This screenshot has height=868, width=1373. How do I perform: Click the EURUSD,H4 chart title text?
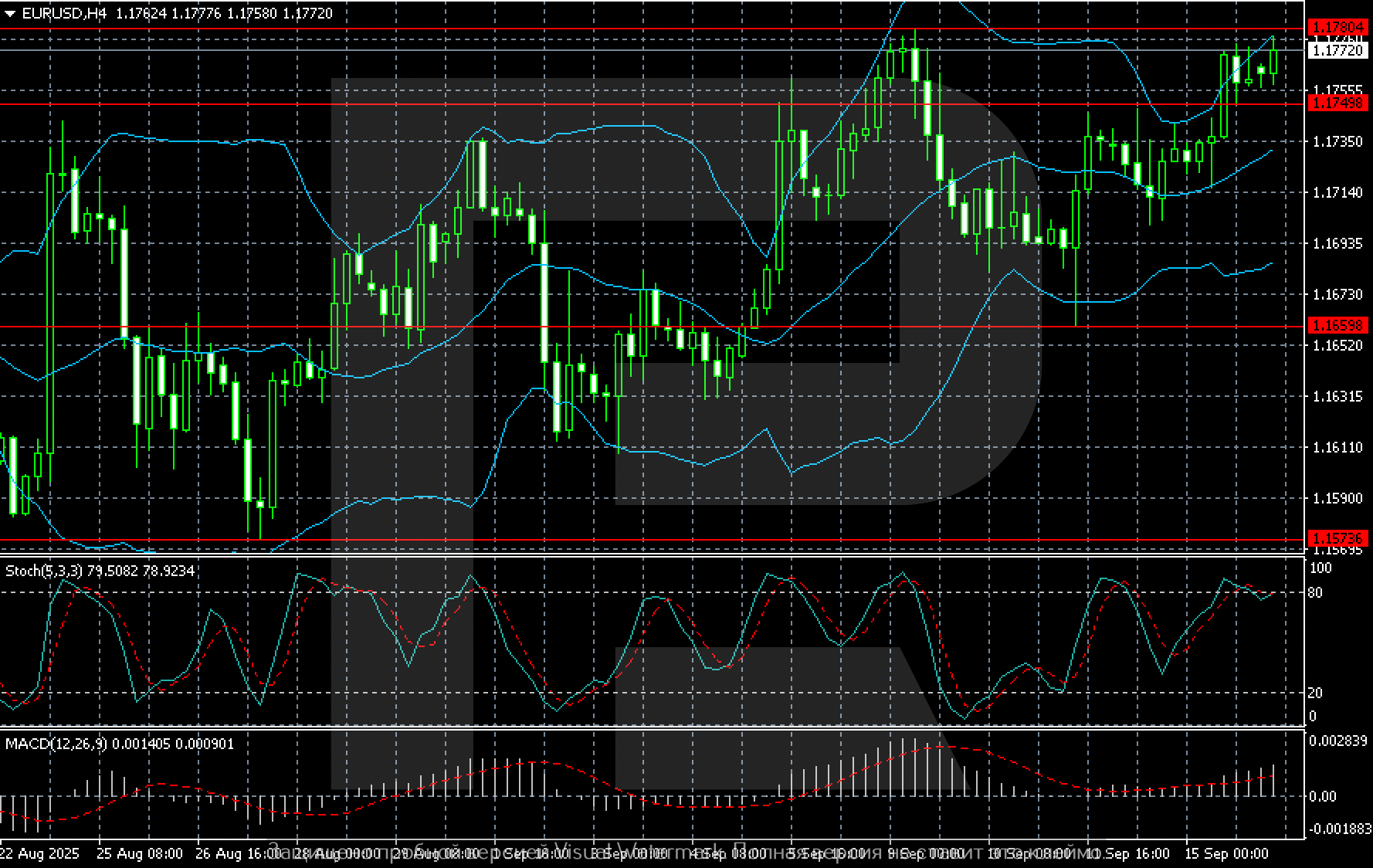pos(63,13)
